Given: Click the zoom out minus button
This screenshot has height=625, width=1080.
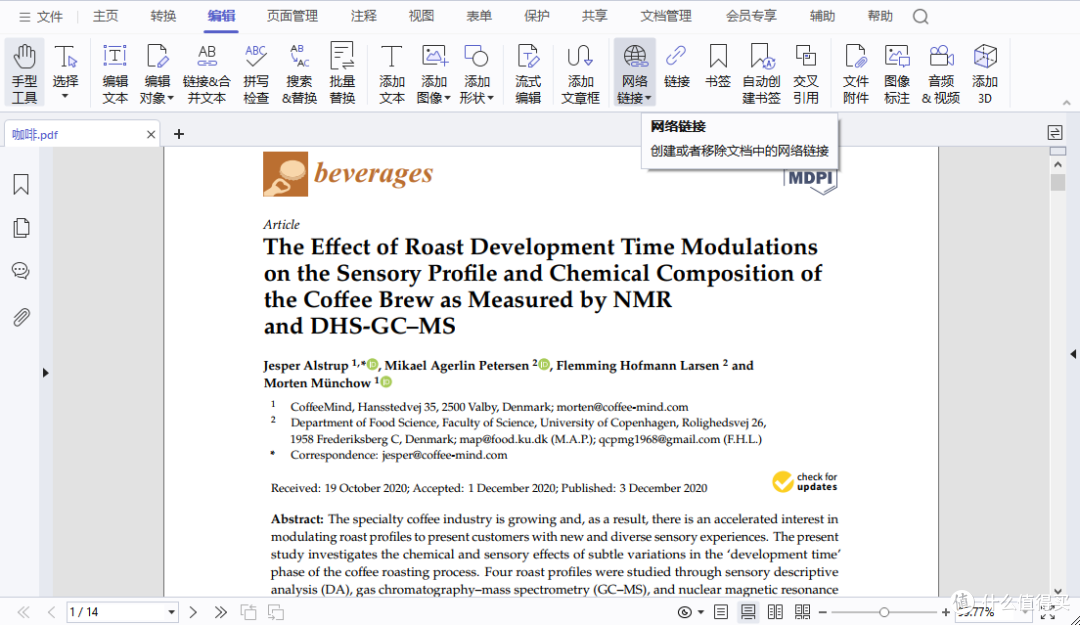Looking at the screenshot, I should coord(822,612).
